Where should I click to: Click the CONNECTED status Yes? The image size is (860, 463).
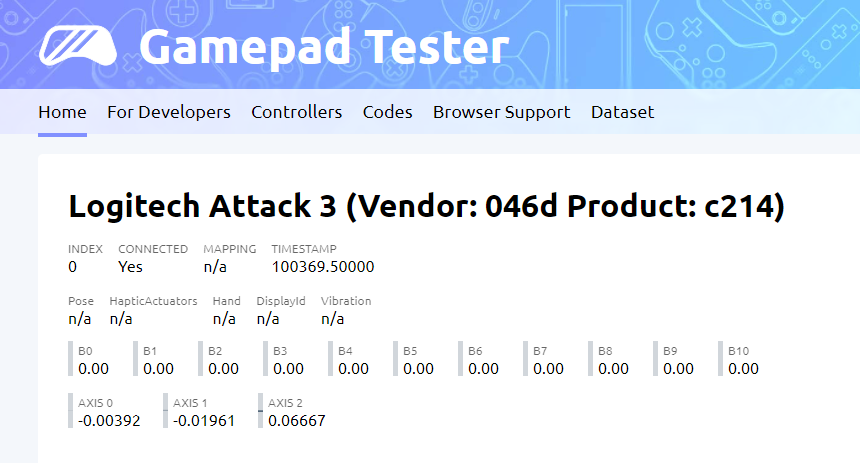click(x=130, y=267)
